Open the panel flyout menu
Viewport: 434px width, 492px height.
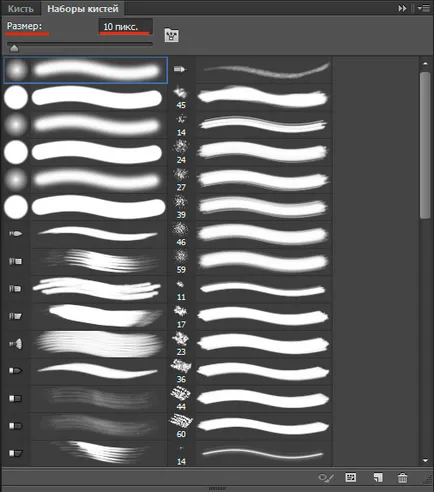point(424,8)
